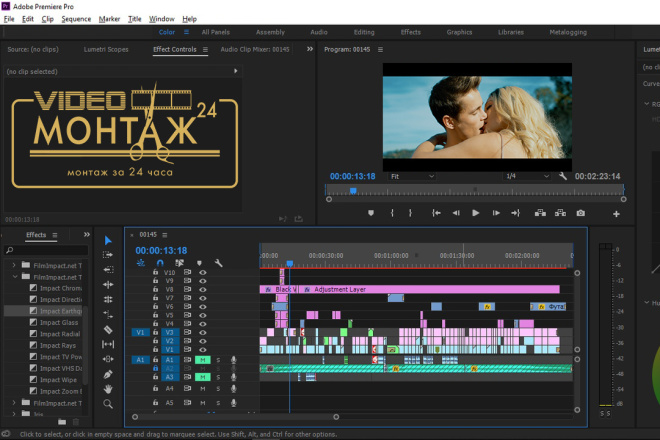Step back one frame

[456, 213]
